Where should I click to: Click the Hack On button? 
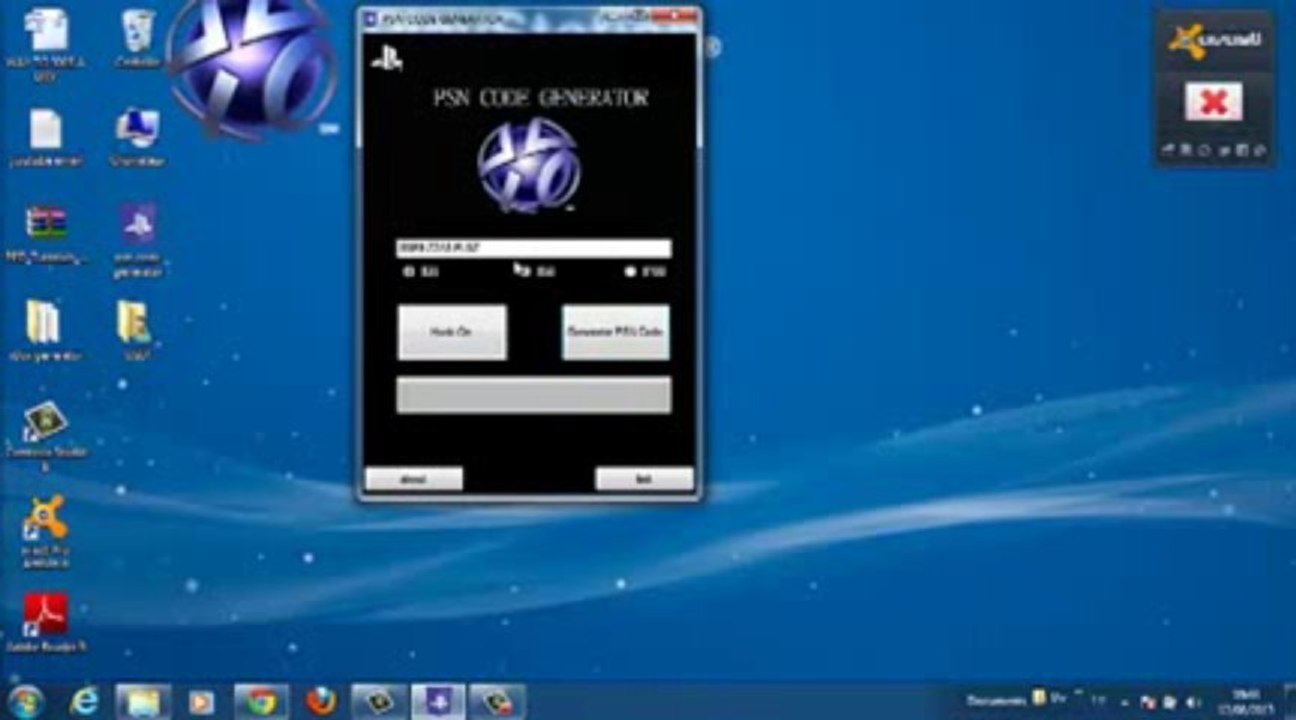point(452,332)
